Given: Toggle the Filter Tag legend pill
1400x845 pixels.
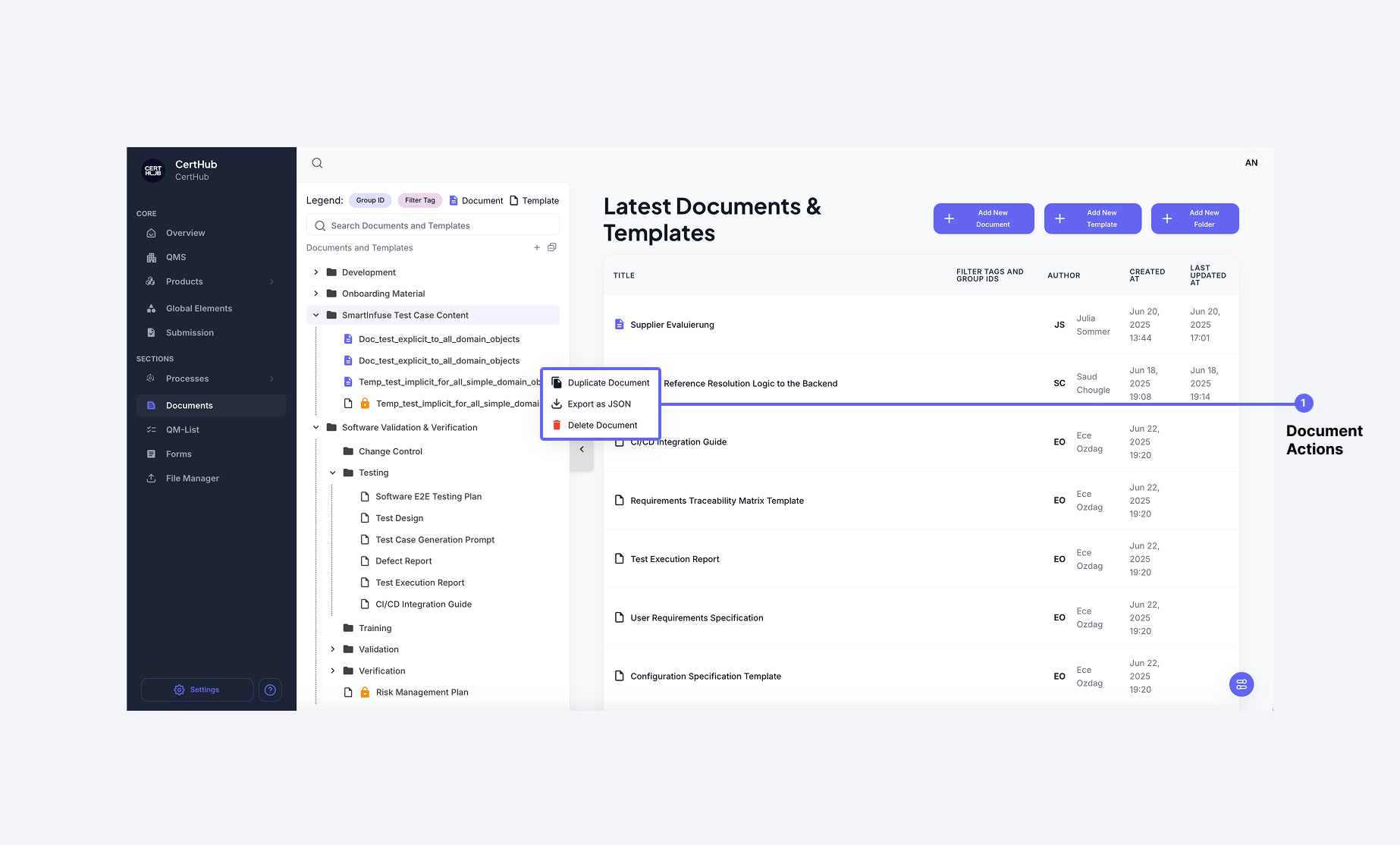Looking at the screenshot, I should pyautogui.click(x=419, y=199).
